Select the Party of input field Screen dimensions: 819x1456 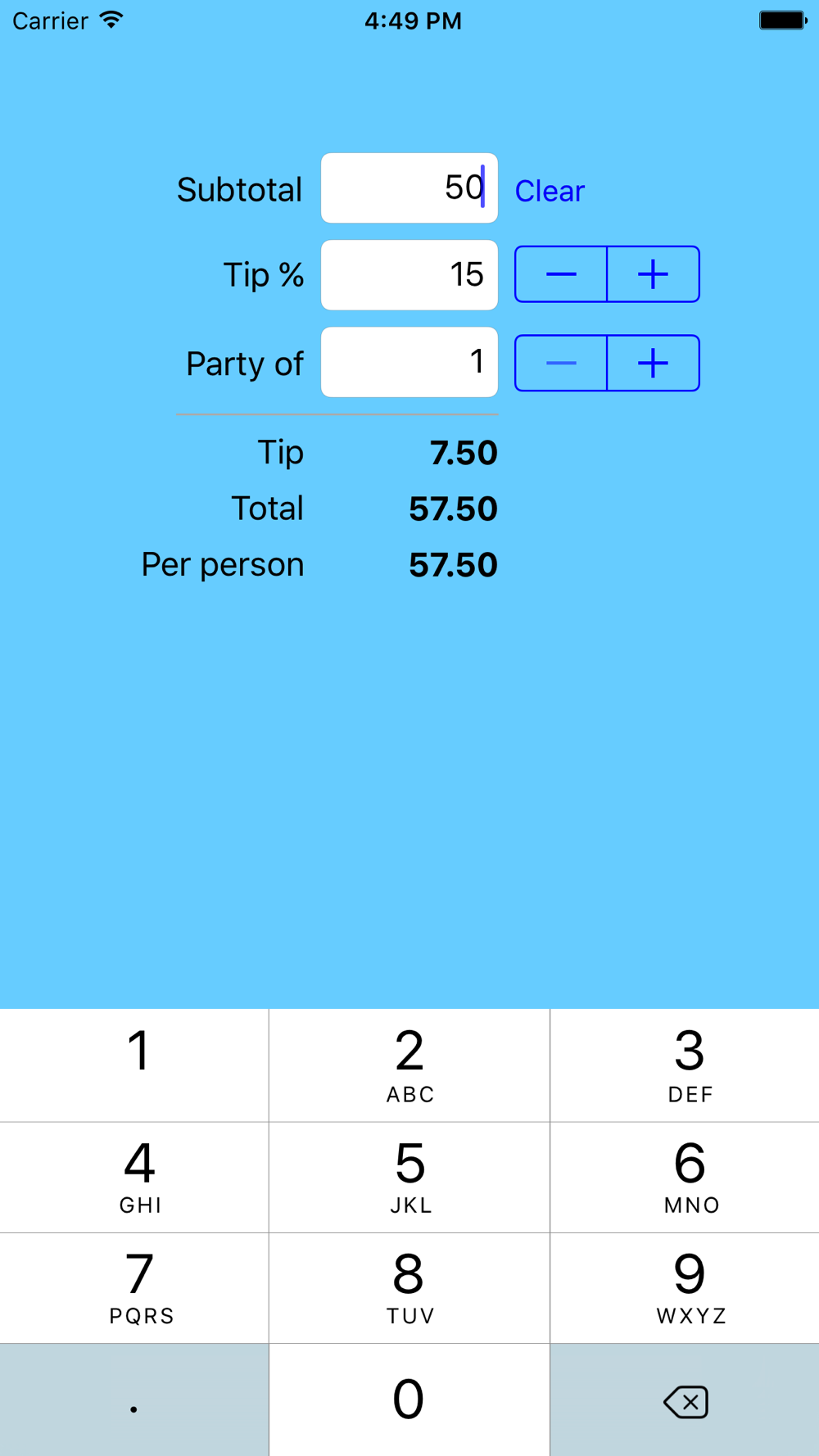(409, 362)
